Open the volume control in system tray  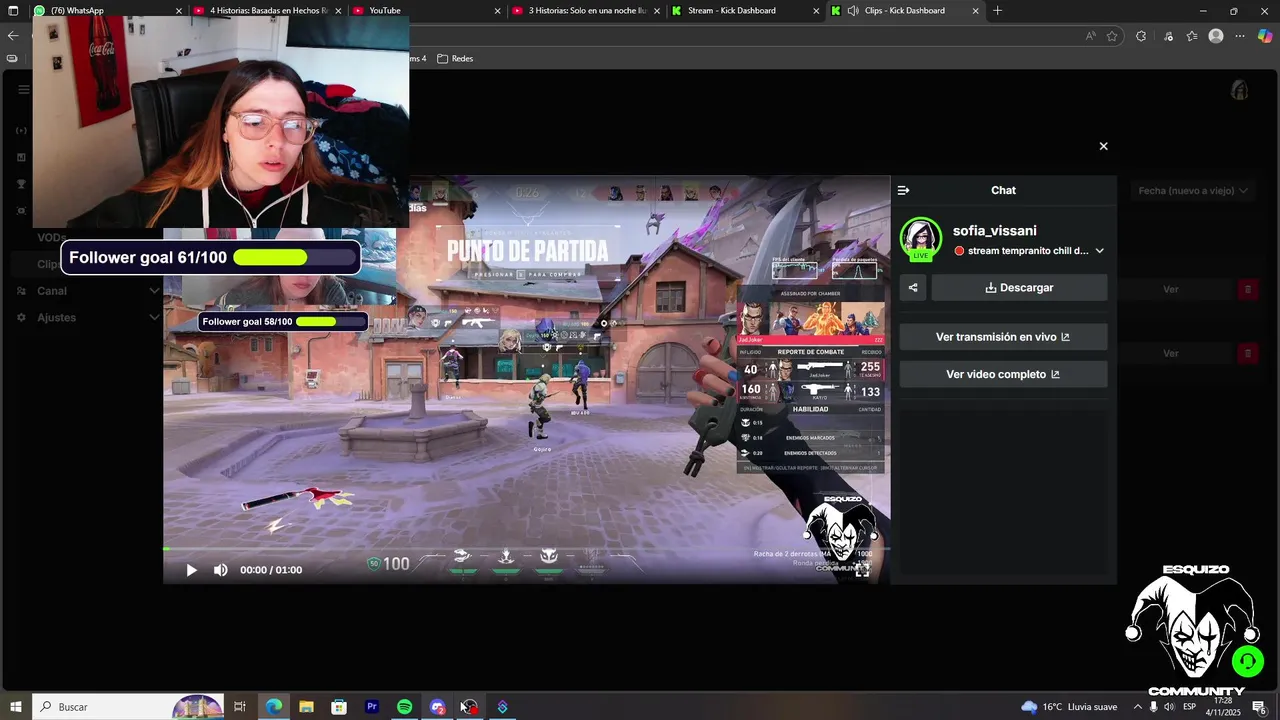click(1169, 707)
